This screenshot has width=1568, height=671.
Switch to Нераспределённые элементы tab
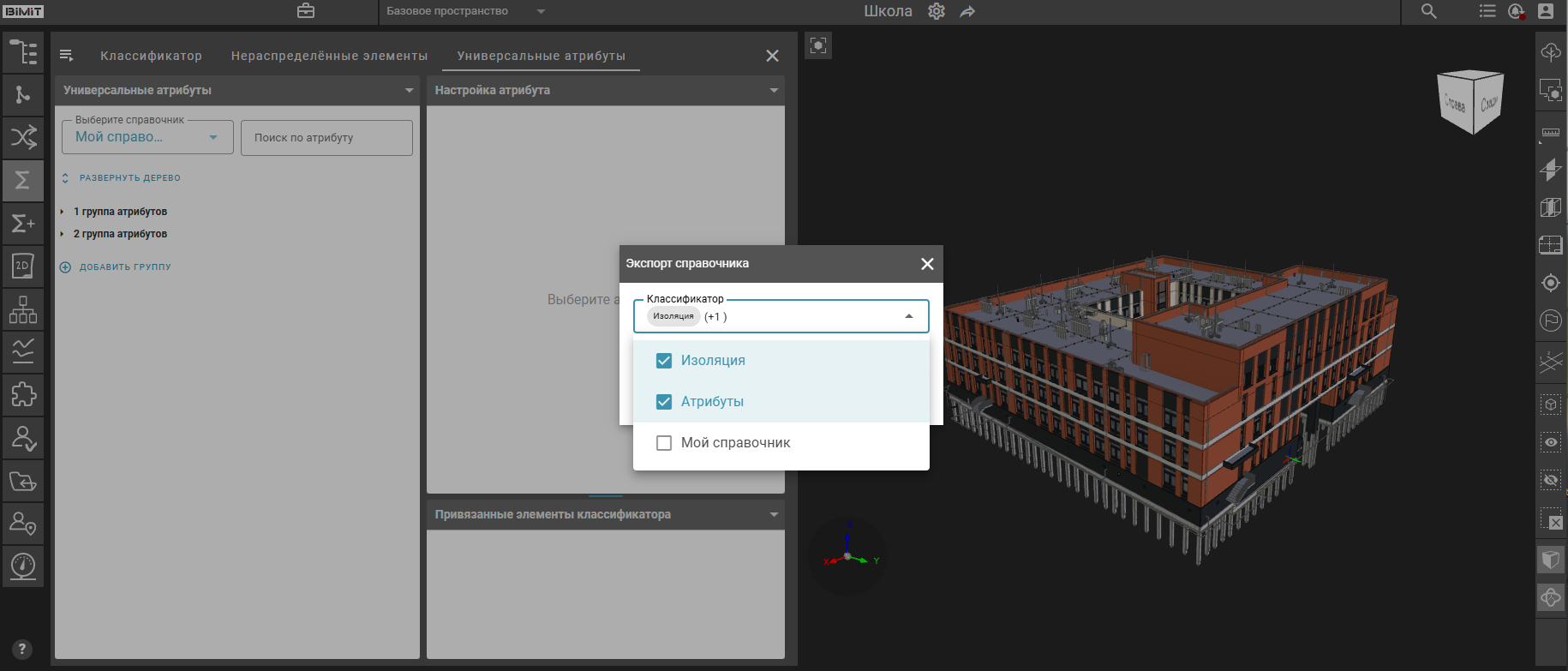(x=329, y=56)
